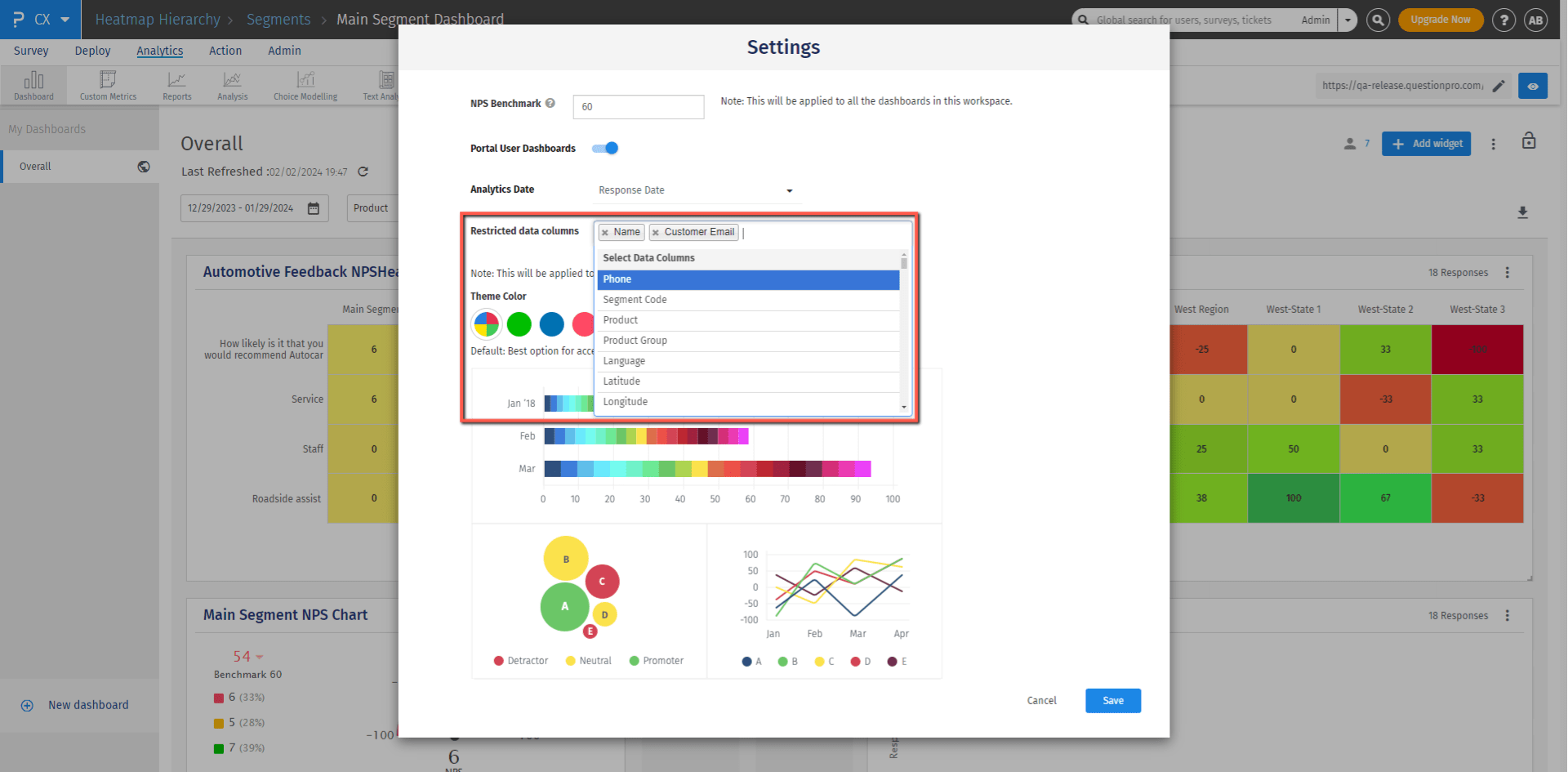This screenshot has height=772, width=1568.
Task: Switch to the Survey menu
Action: 30,51
